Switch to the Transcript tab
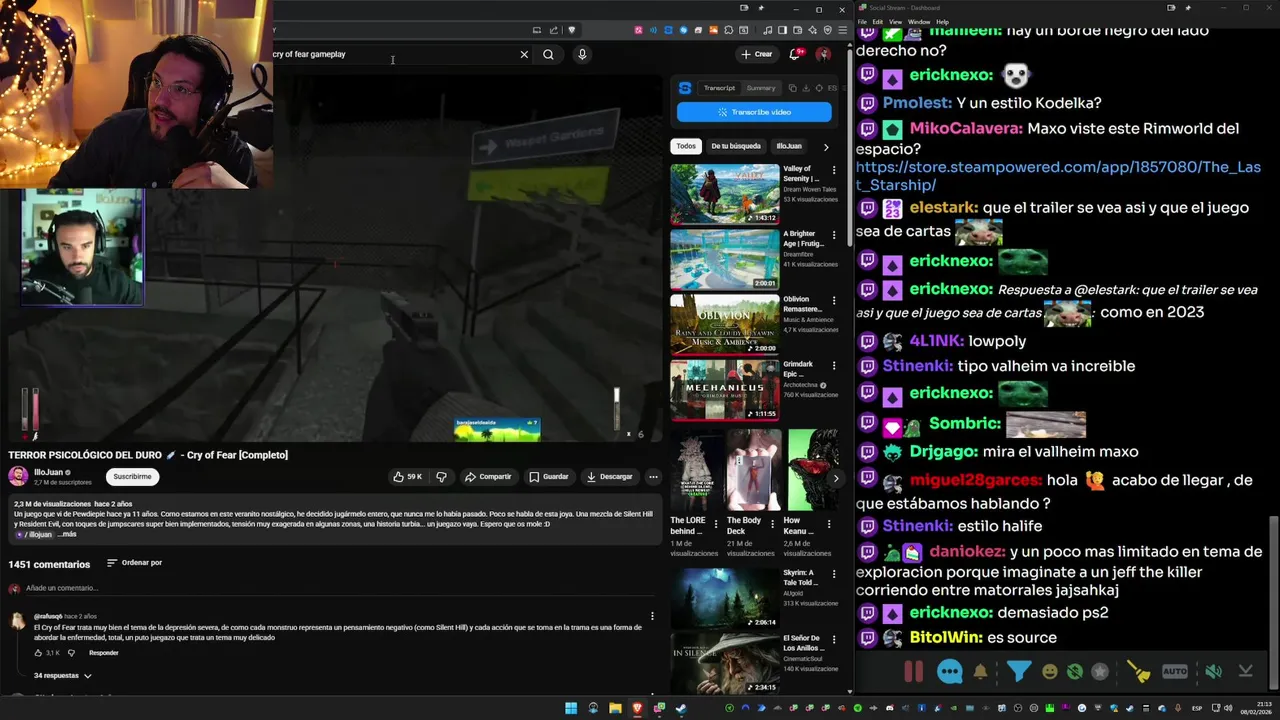This screenshot has width=1280, height=720. (x=719, y=88)
